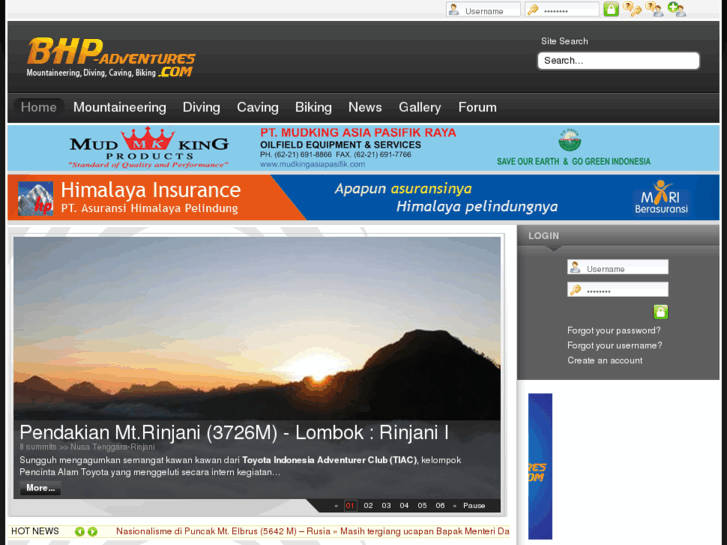
Task: Select slide 05 in slideshow pager
Action: tap(422, 506)
